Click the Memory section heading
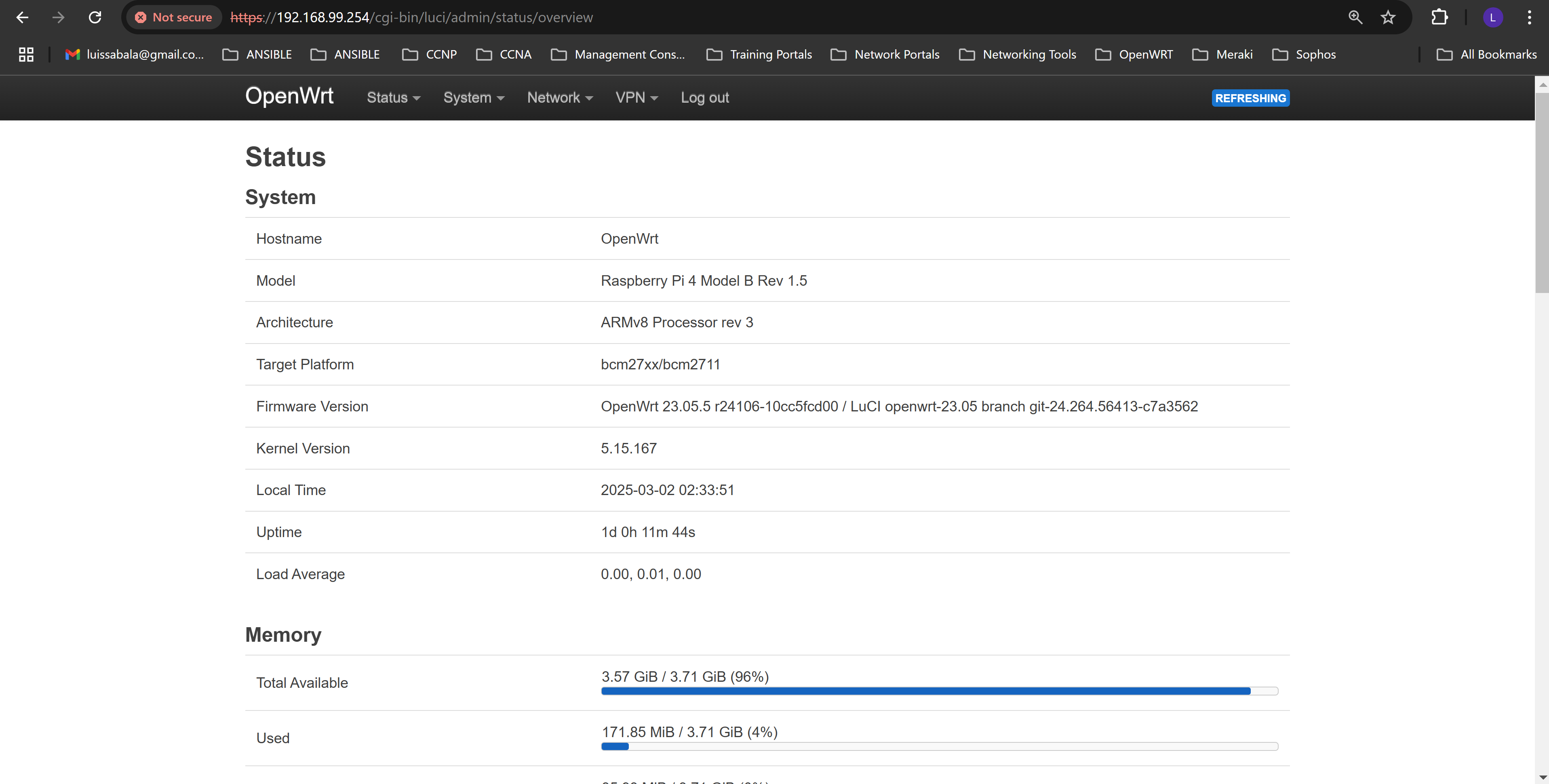Screen dimensions: 1549x784 tap(283, 635)
